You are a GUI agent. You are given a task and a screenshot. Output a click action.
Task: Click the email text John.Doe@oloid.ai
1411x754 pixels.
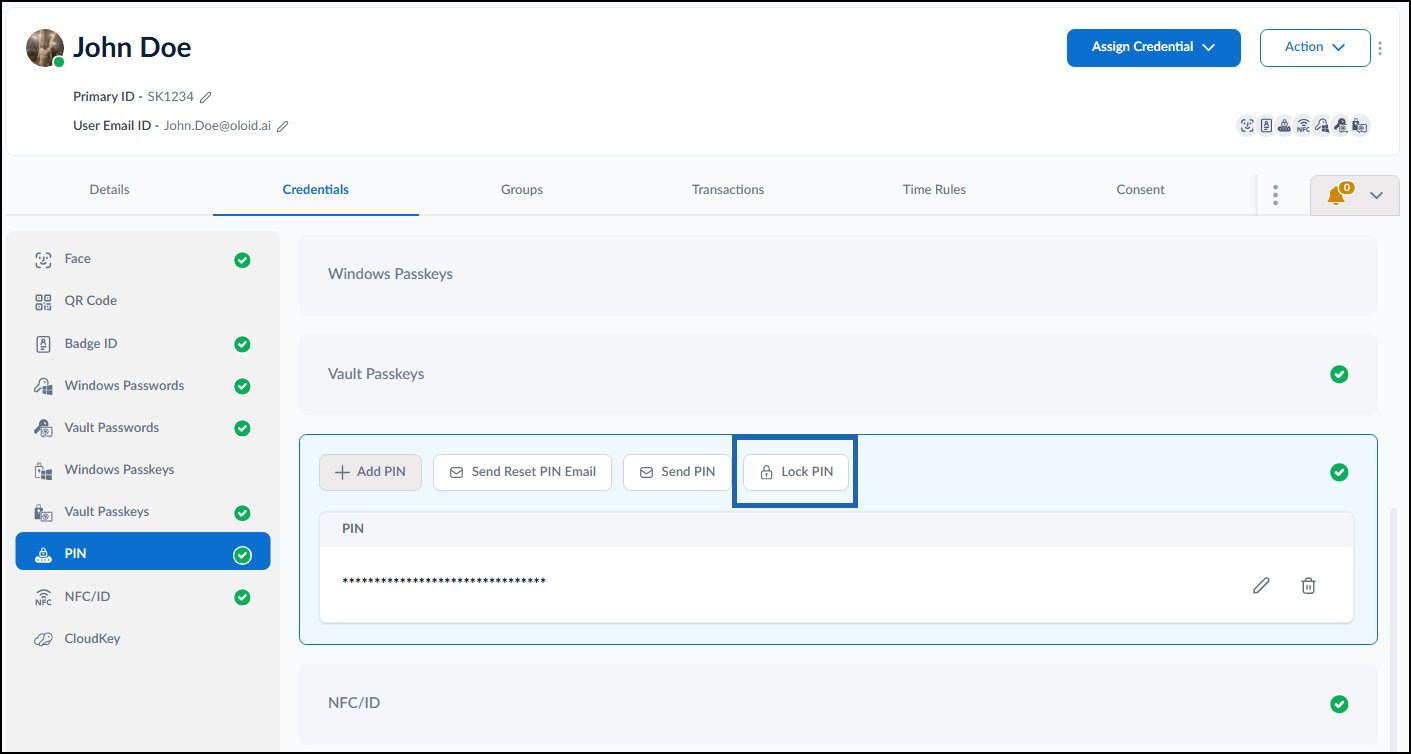pos(217,126)
